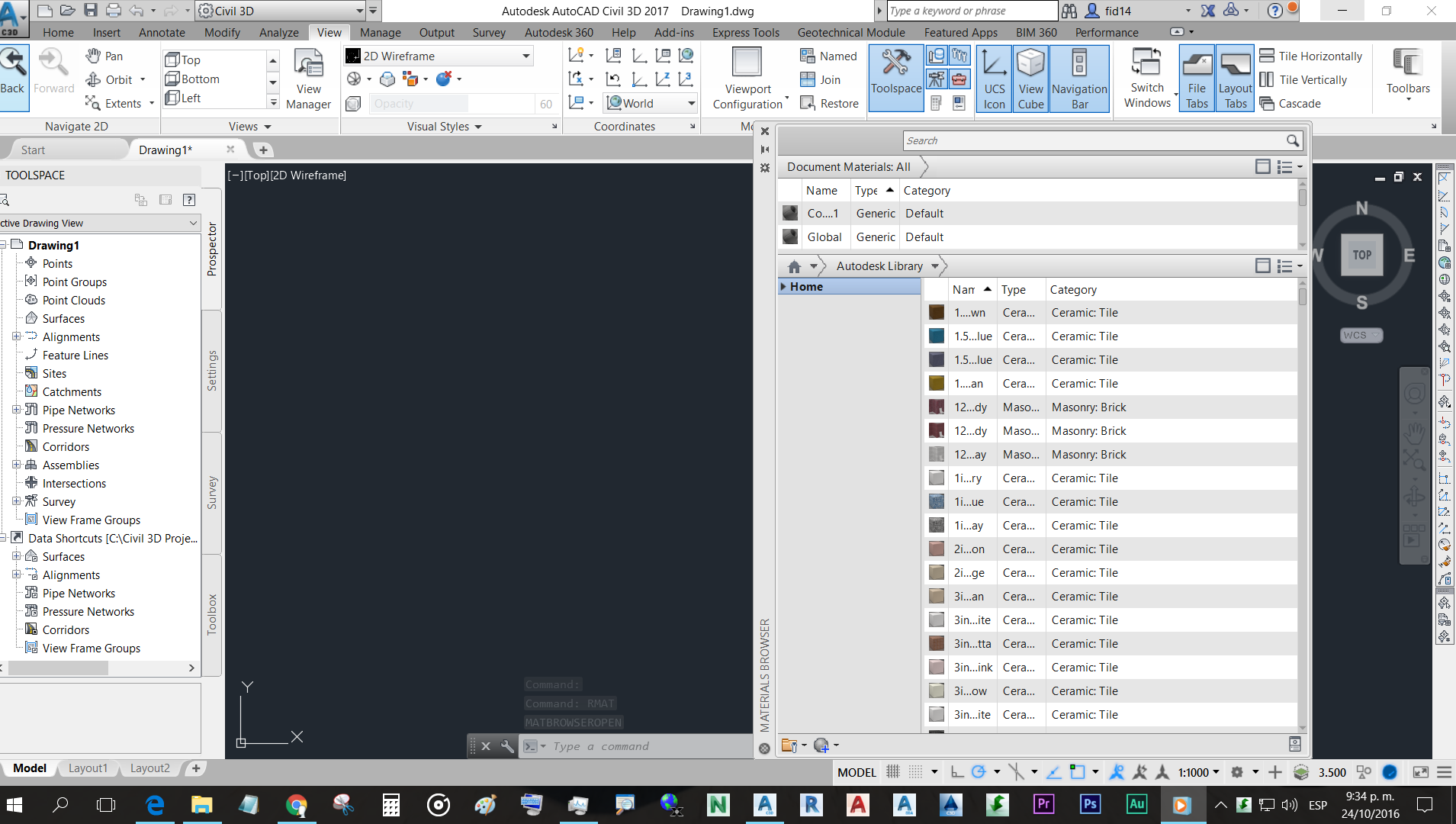1456x824 pixels.
Task: Open the World UCS dropdown
Action: tap(651, 103)
